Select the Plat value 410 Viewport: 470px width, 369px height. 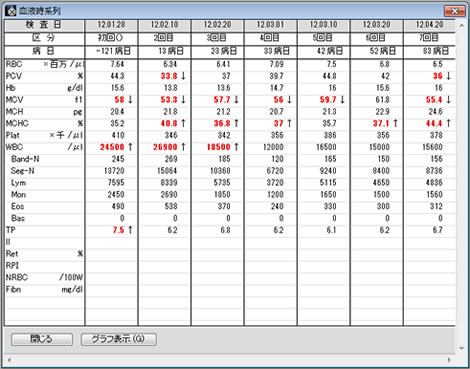pyautogui.click(x=118, y=135)
